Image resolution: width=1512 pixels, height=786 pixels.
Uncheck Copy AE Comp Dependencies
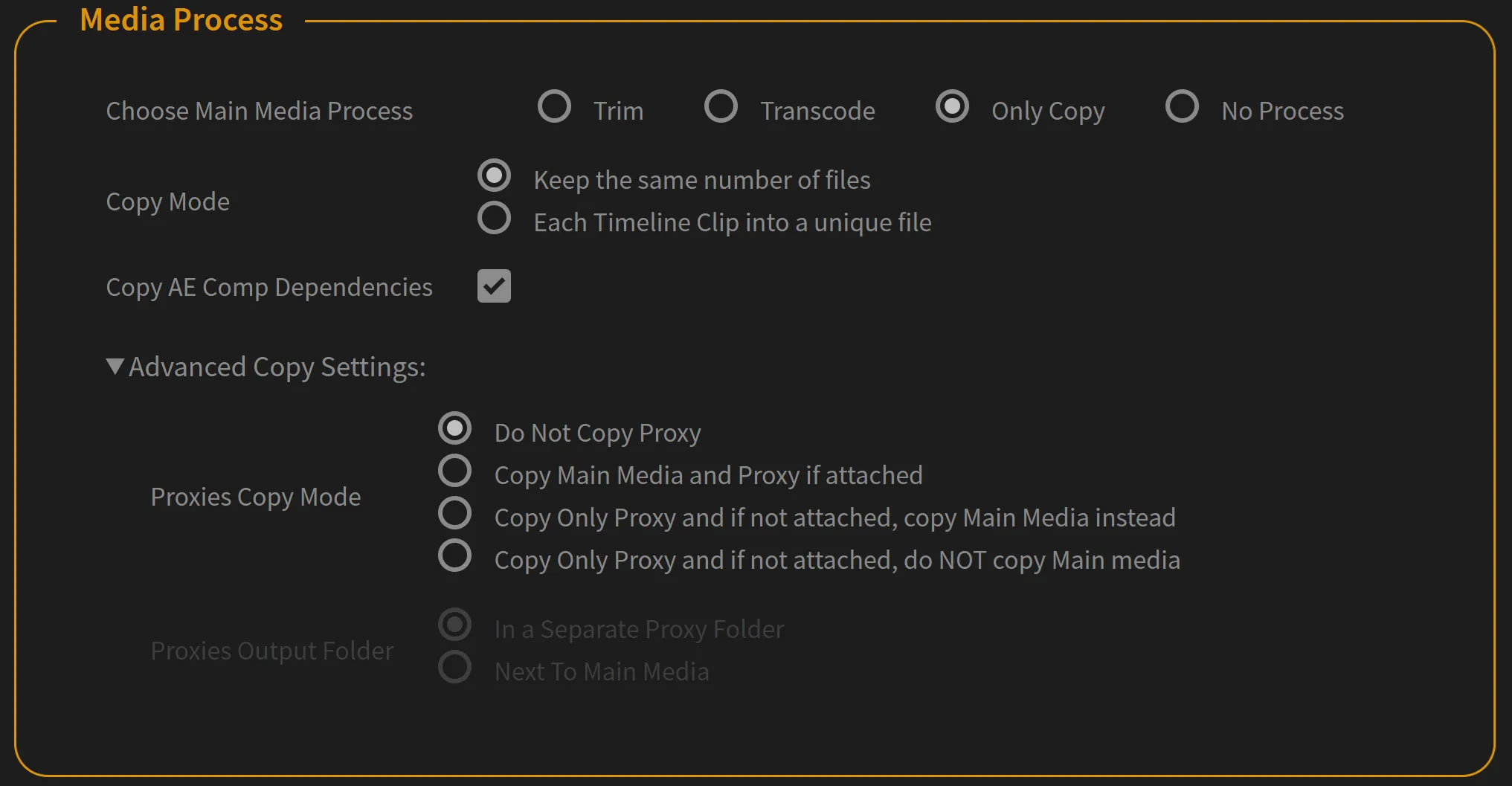point(494,286)
